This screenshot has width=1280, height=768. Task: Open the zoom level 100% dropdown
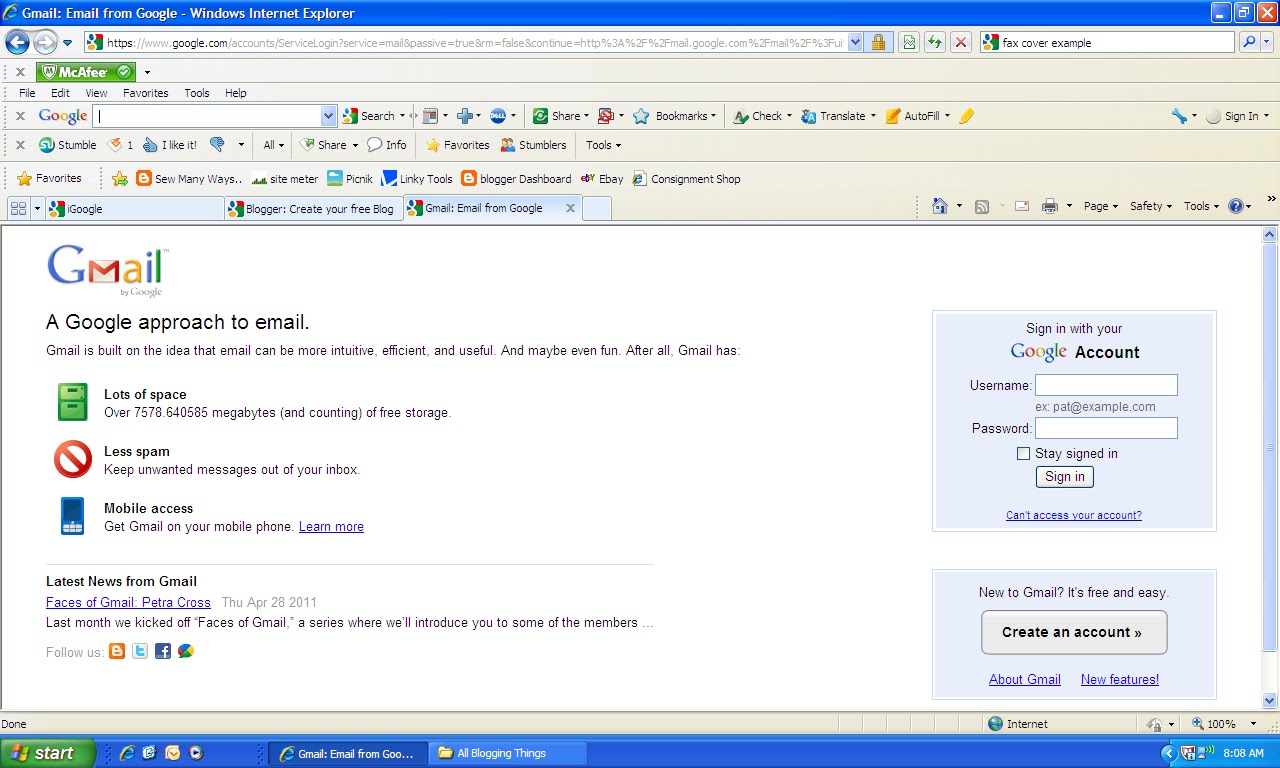[1255, 724]
